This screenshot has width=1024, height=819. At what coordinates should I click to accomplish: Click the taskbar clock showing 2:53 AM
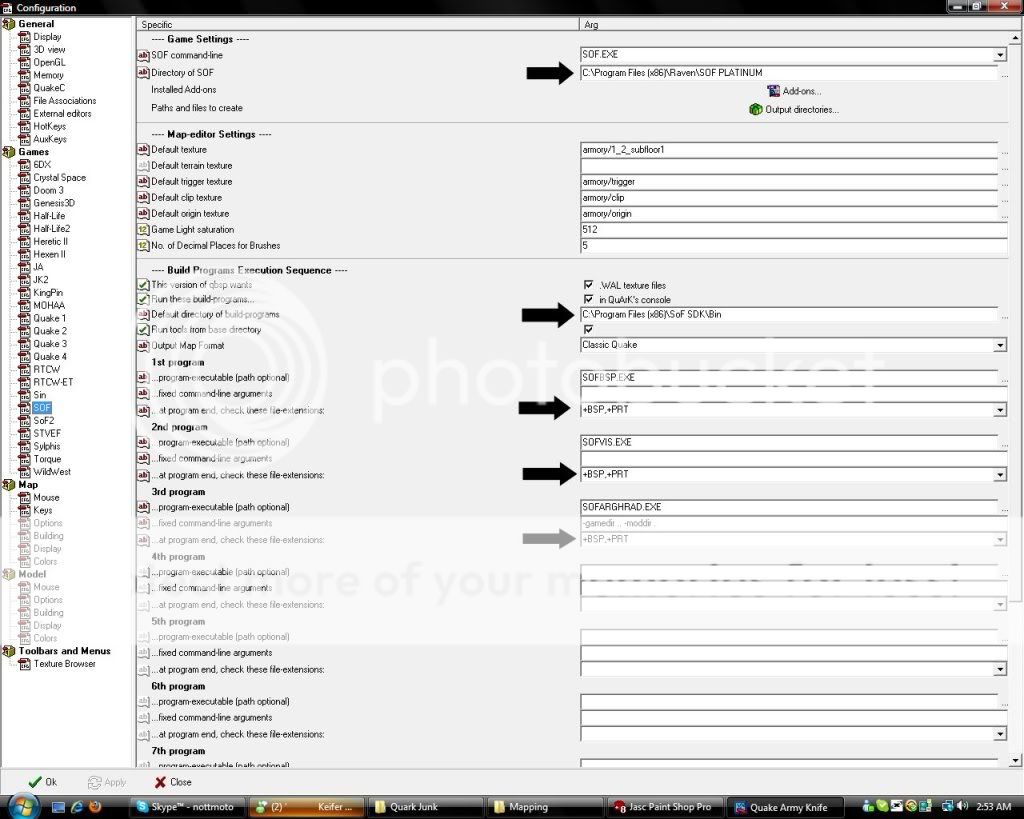994,807
